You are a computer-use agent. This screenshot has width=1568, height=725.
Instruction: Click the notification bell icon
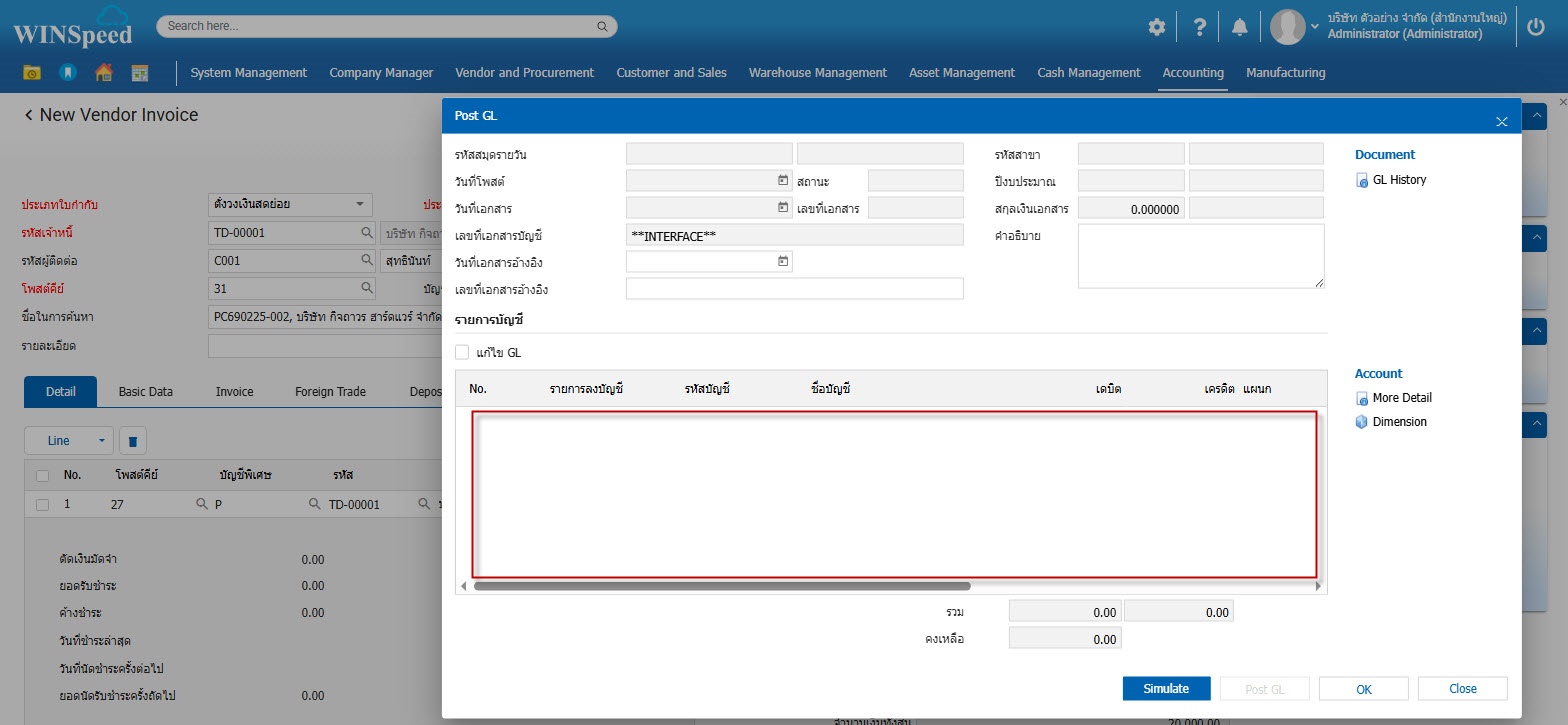[1239, 28]
